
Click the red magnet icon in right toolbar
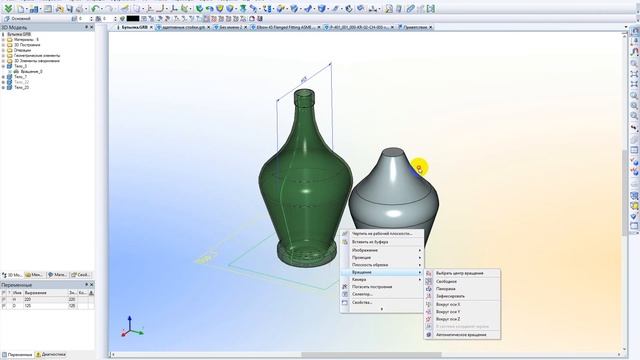634,52
